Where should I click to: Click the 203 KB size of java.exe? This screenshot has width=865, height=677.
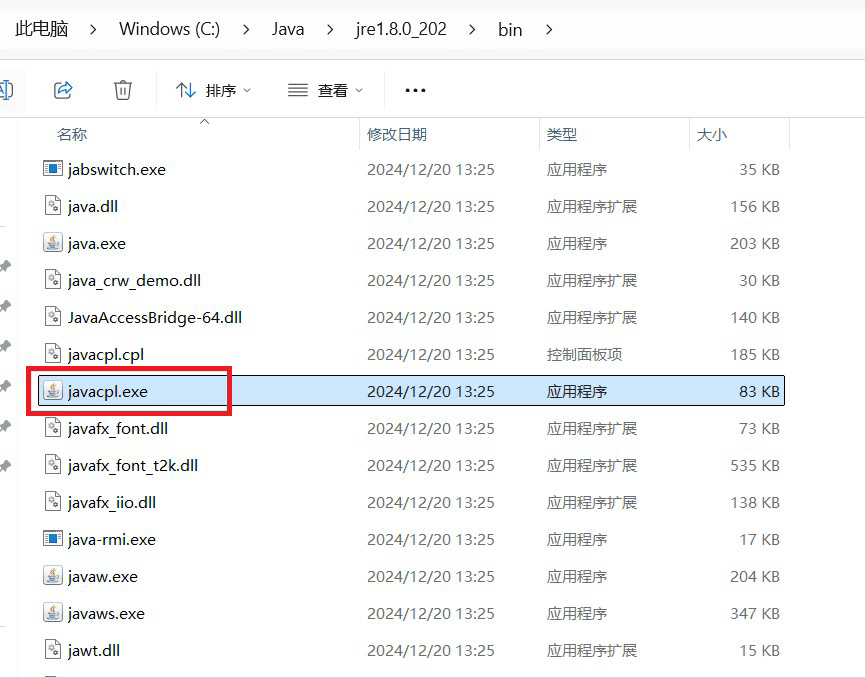click(755, 243)
